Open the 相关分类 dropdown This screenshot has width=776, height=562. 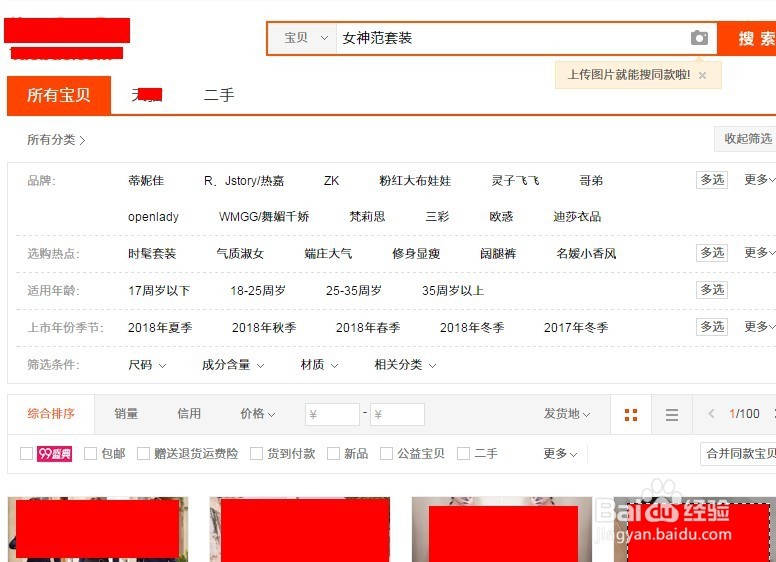(x=405, y=365)
